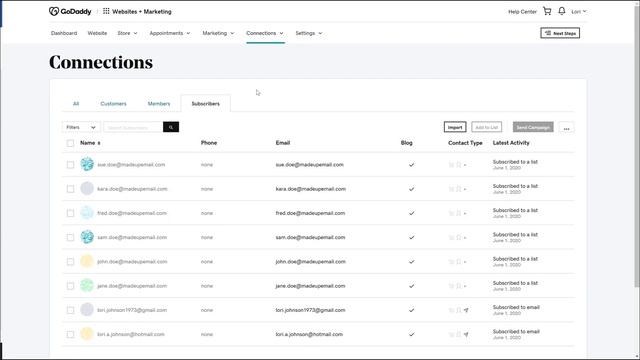This screenshot has width=640, height=360.
Task: Click the Contact Type column header
Action: pyautogui.click(x=465, y=143)
